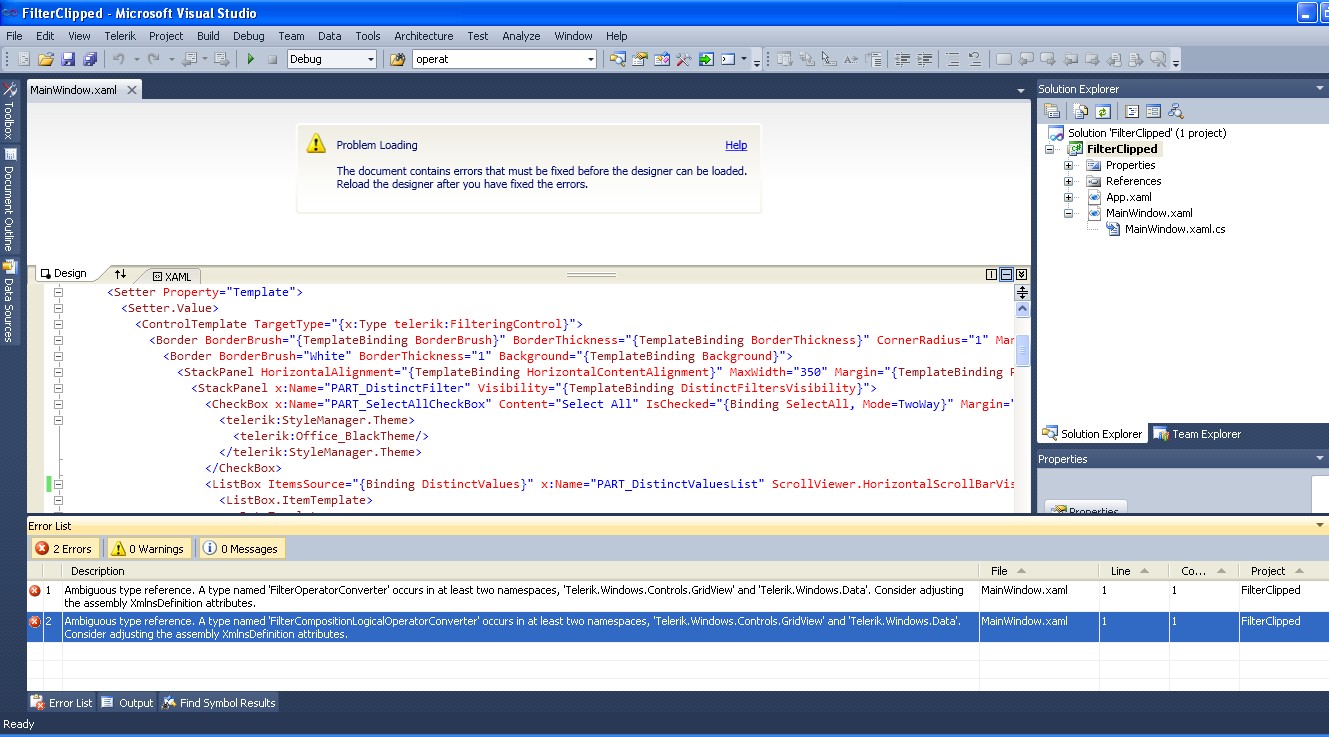Collapse the Setter Property Template XAML block
This screenshot has height=737, width=1329.
click(58, 292)
